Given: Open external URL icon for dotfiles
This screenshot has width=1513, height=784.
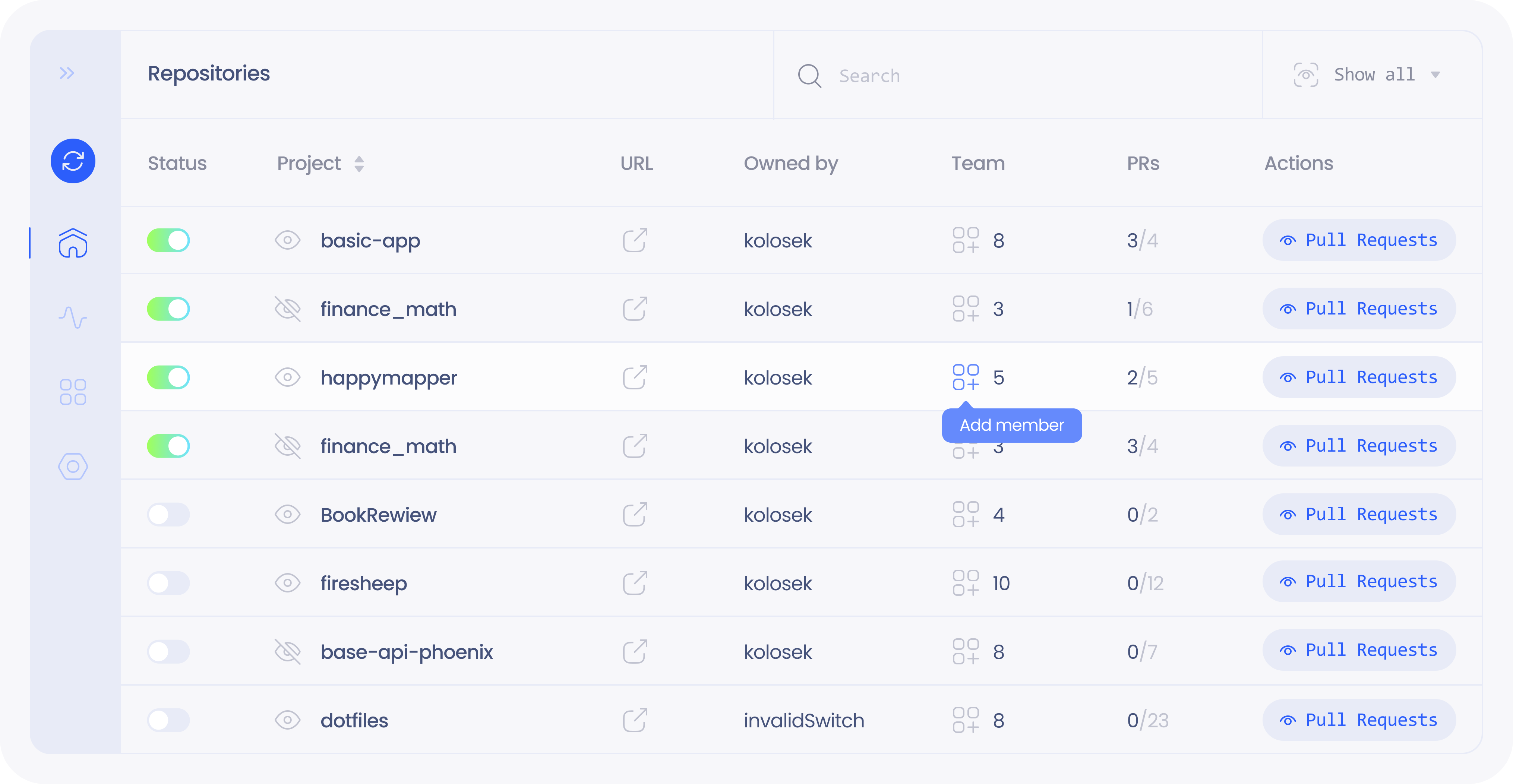Looking at the screenshot, I should click(x=634, y=720).
